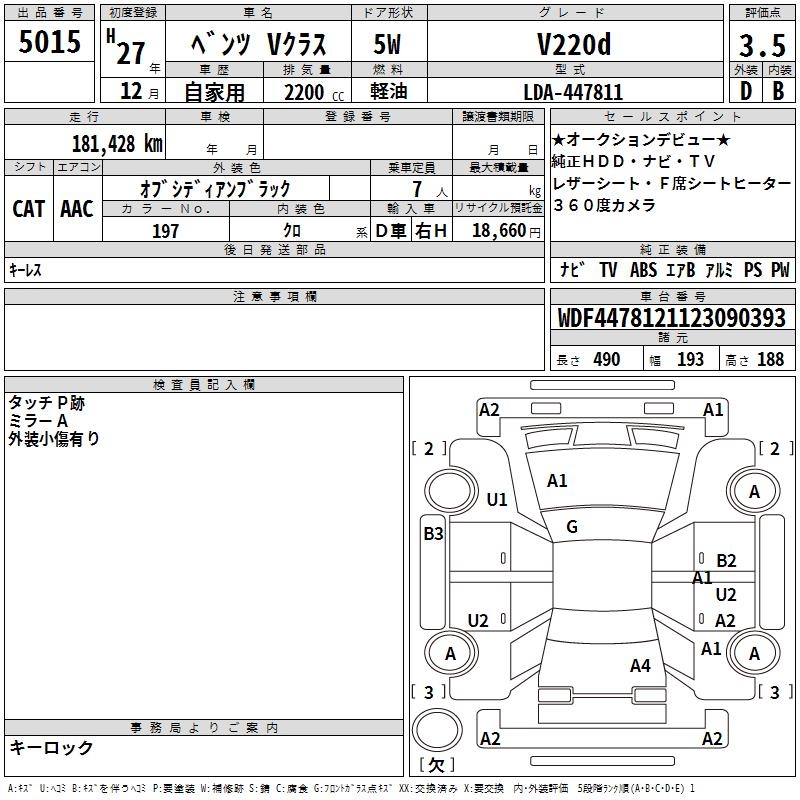The height and width of the screenshot is (800, 800).
Task: Select the chassis number WDF4478121123090393
Action: pyautogui.click(x=671, y=318)
